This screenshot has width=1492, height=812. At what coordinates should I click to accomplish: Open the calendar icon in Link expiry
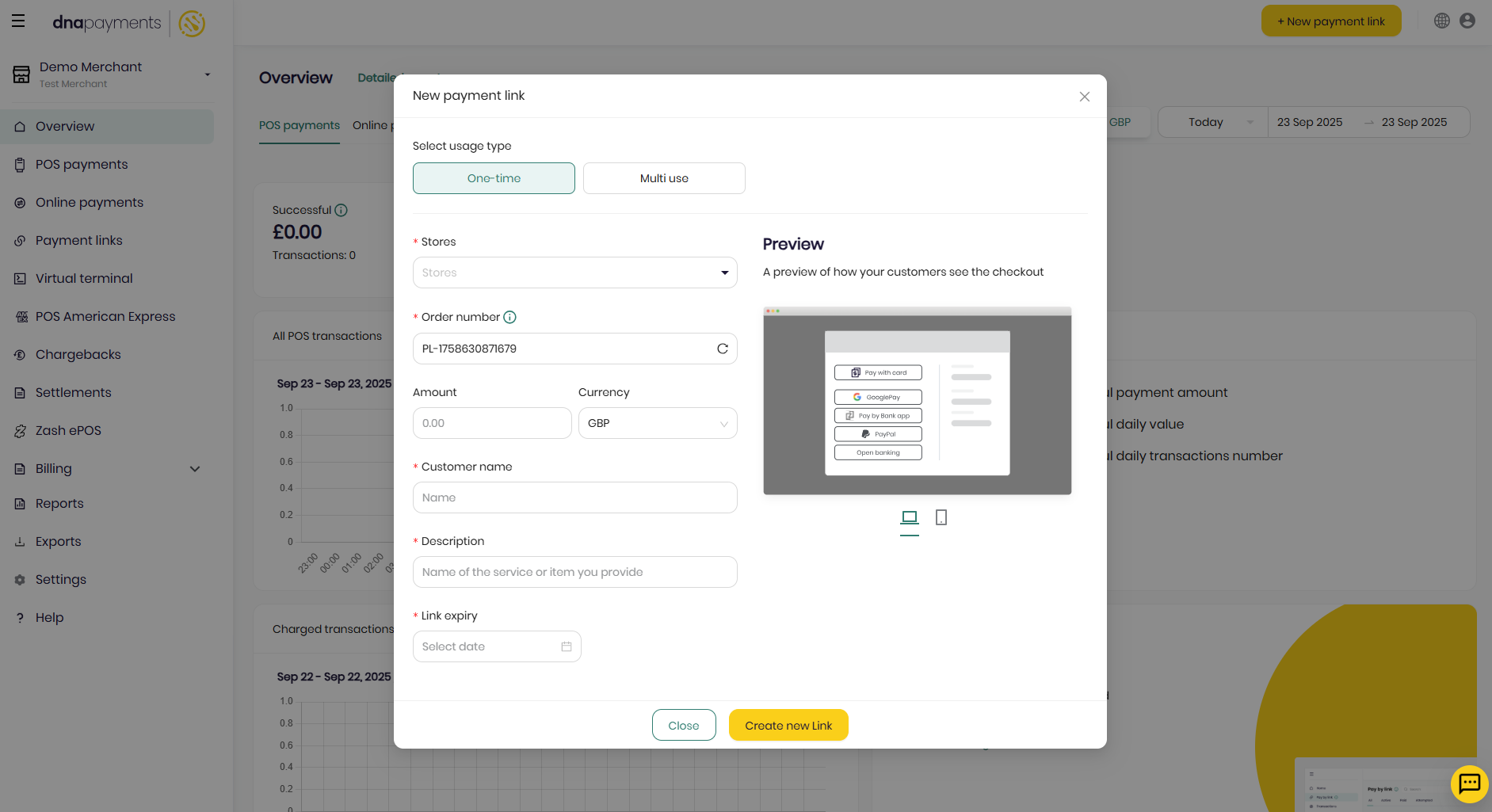(566, 646)
